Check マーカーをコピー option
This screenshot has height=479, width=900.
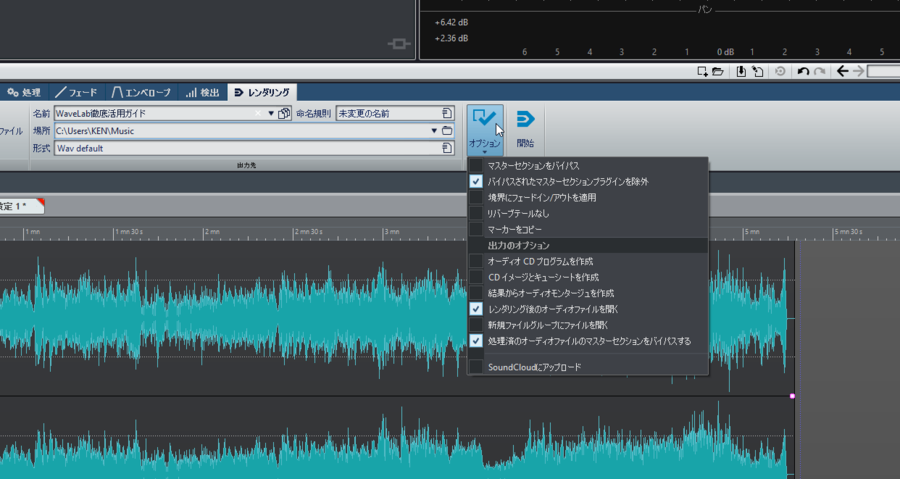tap(476, 229)
